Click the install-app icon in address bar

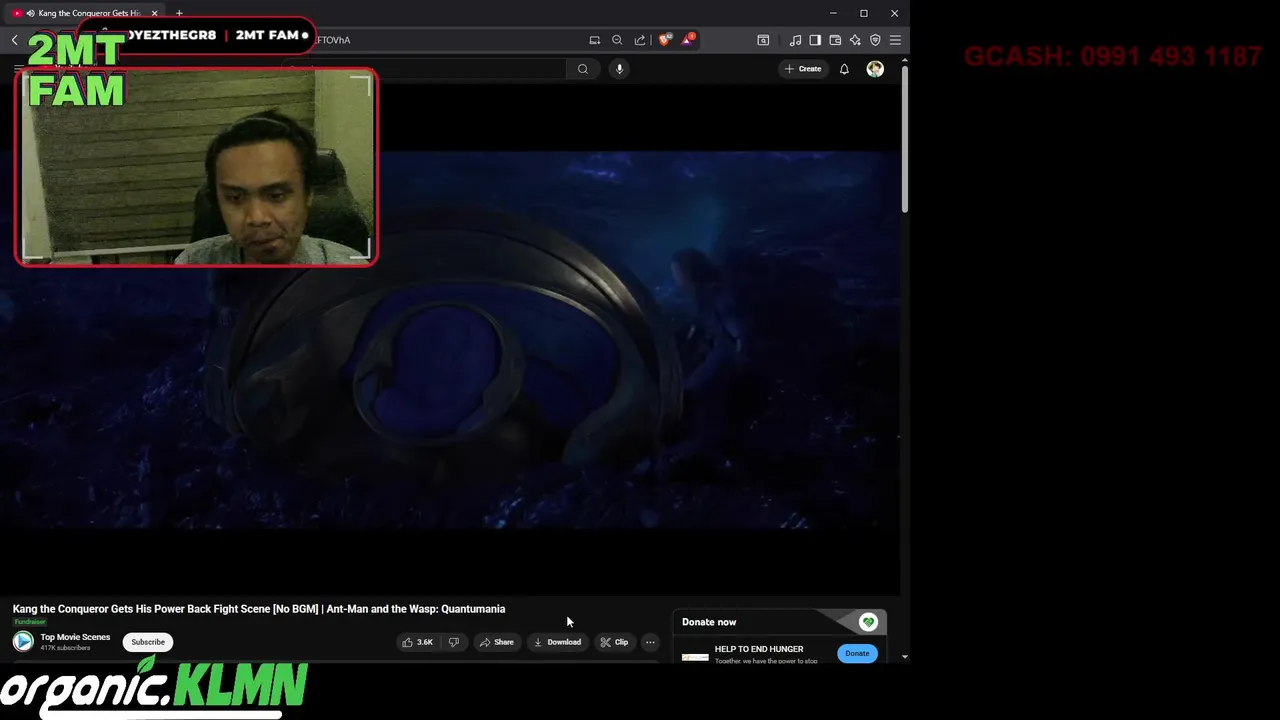click(x=594, y=40)
